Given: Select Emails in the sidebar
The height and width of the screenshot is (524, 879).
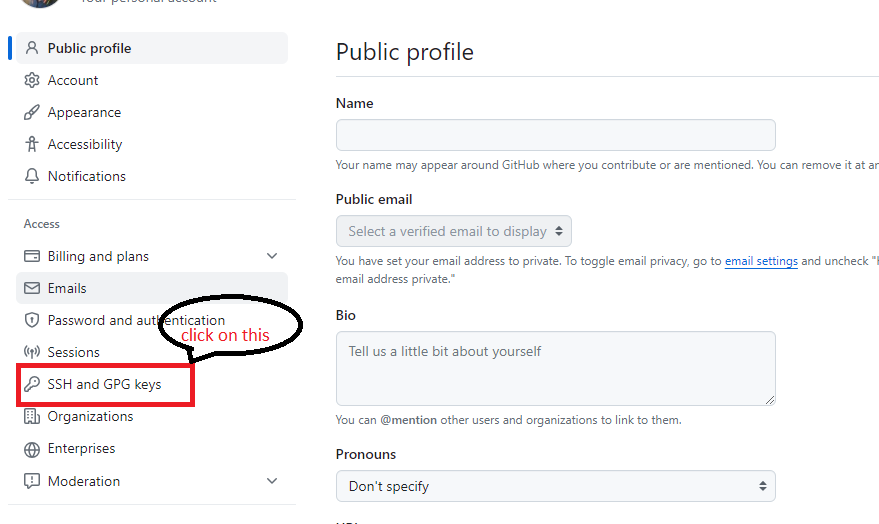Looking at the screenshot, I should click(x=152, y=288).
